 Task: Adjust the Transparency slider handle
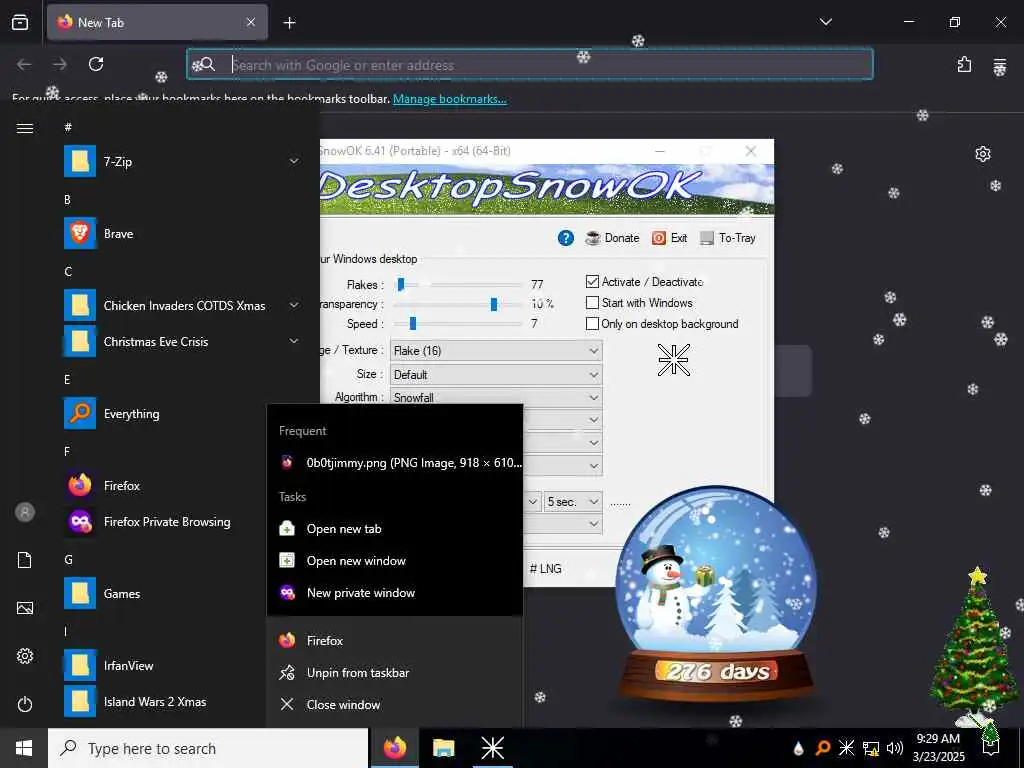coord(494,304)
